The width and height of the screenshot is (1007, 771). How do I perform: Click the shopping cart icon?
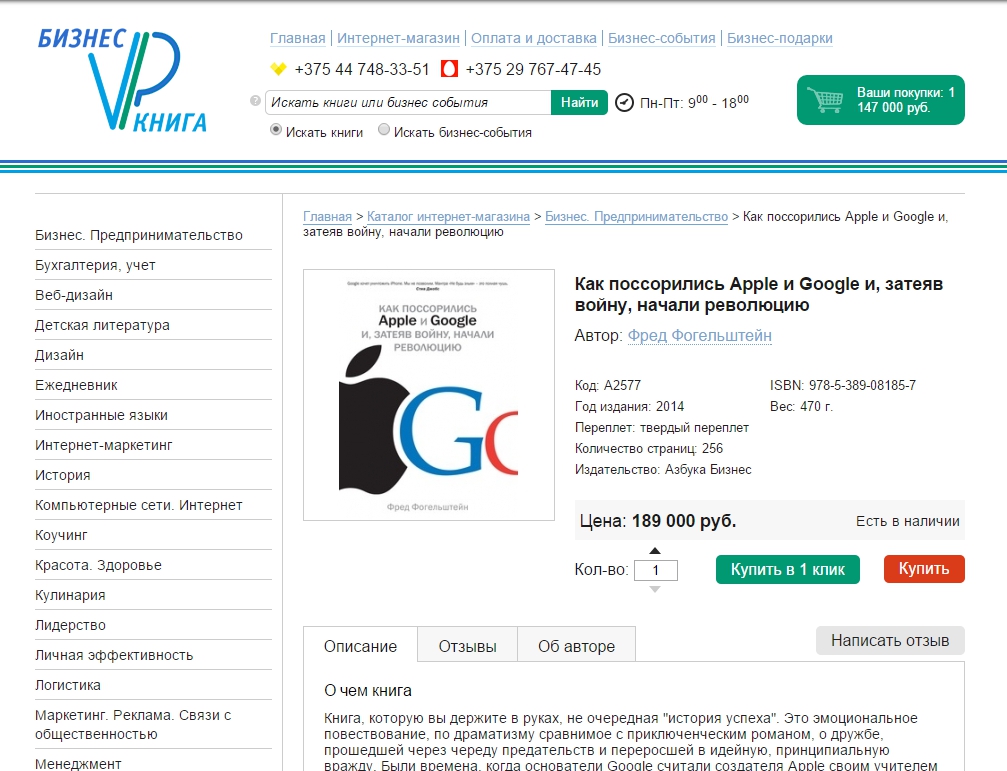pyautogui.click(x=825, y=100)
